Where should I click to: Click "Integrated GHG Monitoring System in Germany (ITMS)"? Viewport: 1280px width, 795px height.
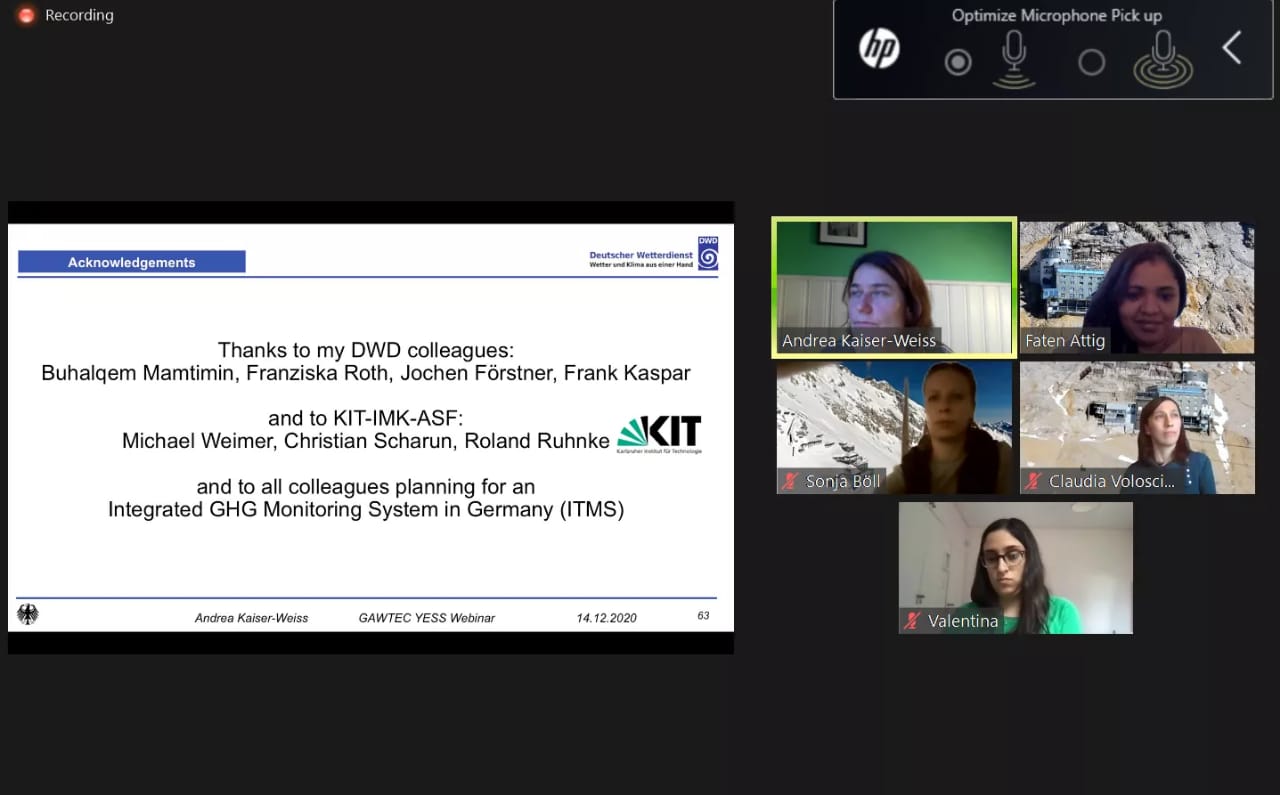tap(366, 510)
